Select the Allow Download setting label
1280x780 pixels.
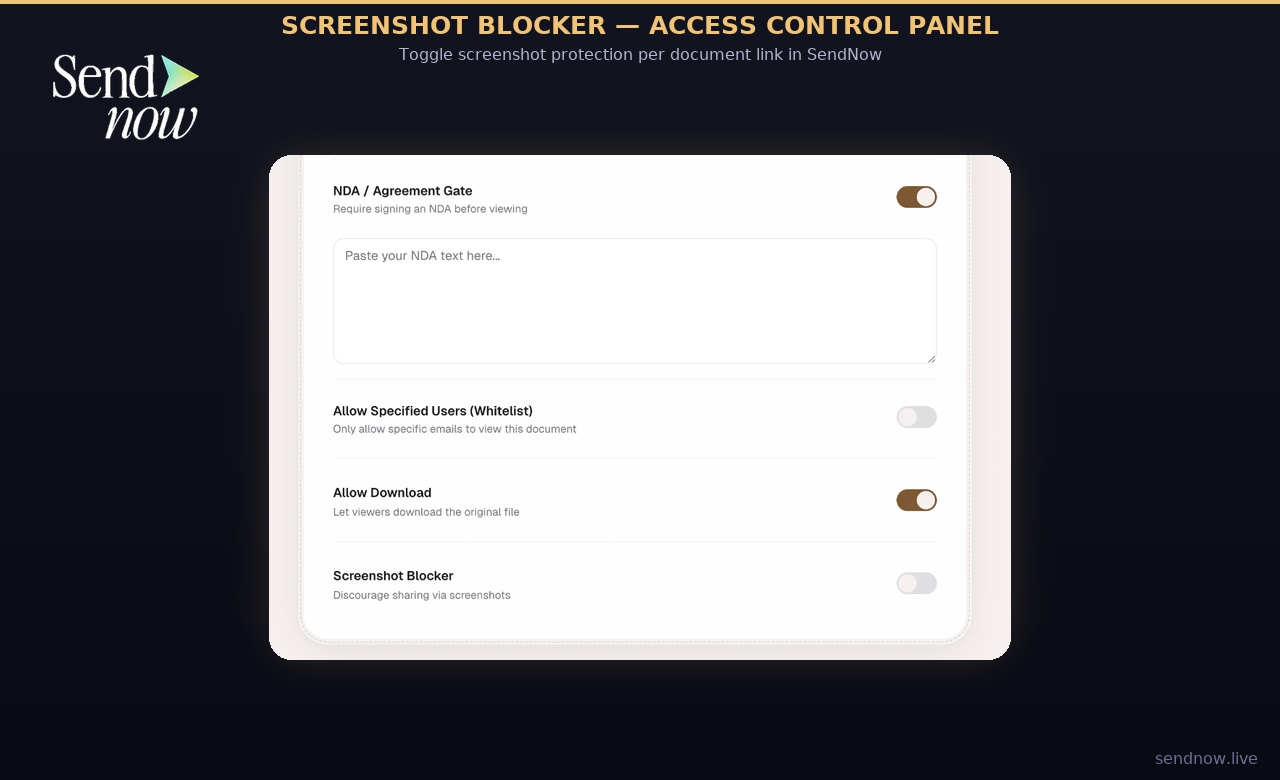tap(382, 493)
